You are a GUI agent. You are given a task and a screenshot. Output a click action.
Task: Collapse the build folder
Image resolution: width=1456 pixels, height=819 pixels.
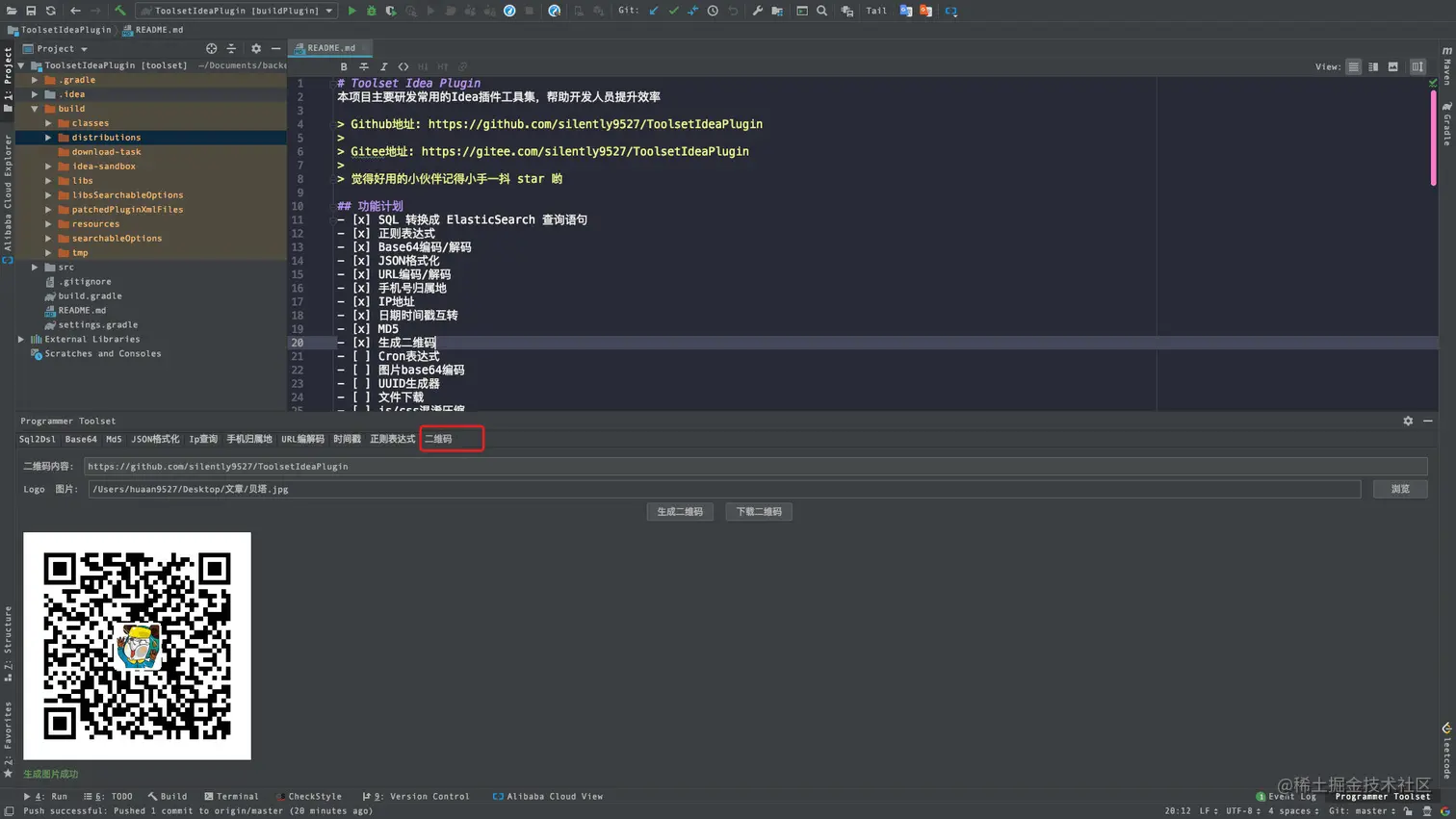(35, 109)
